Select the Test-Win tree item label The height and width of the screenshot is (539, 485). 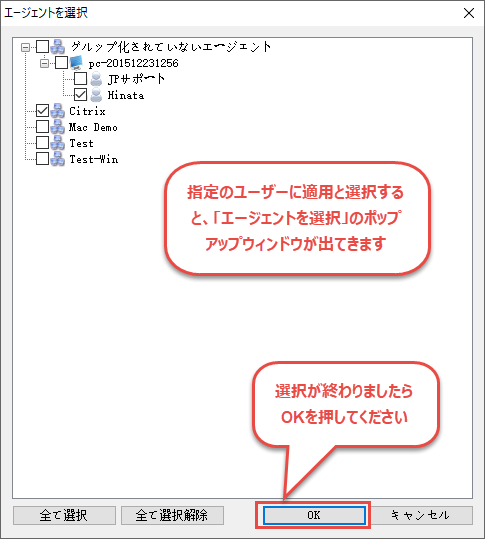[x=93, y=159]
